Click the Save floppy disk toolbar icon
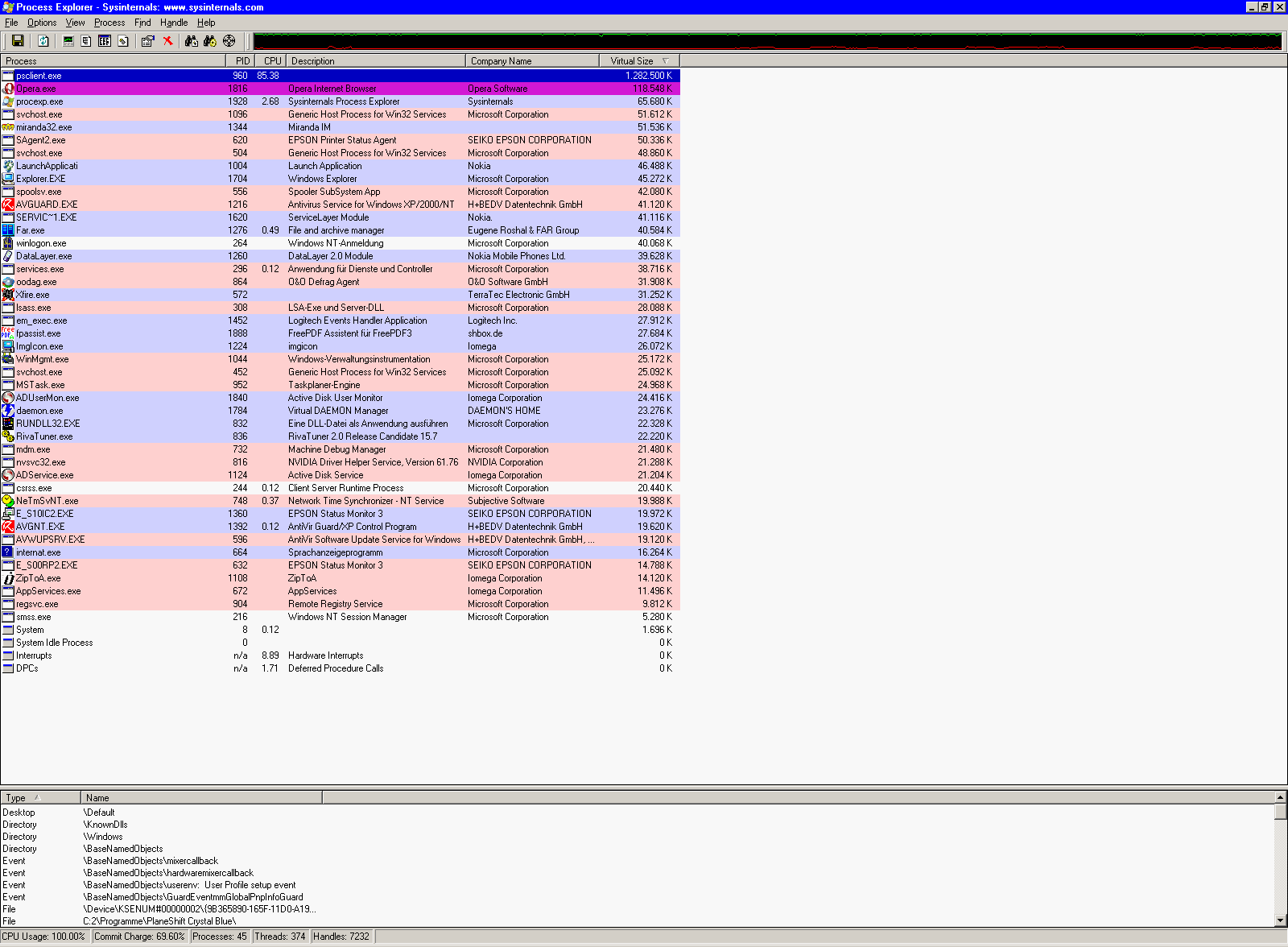 pos(17,41)
